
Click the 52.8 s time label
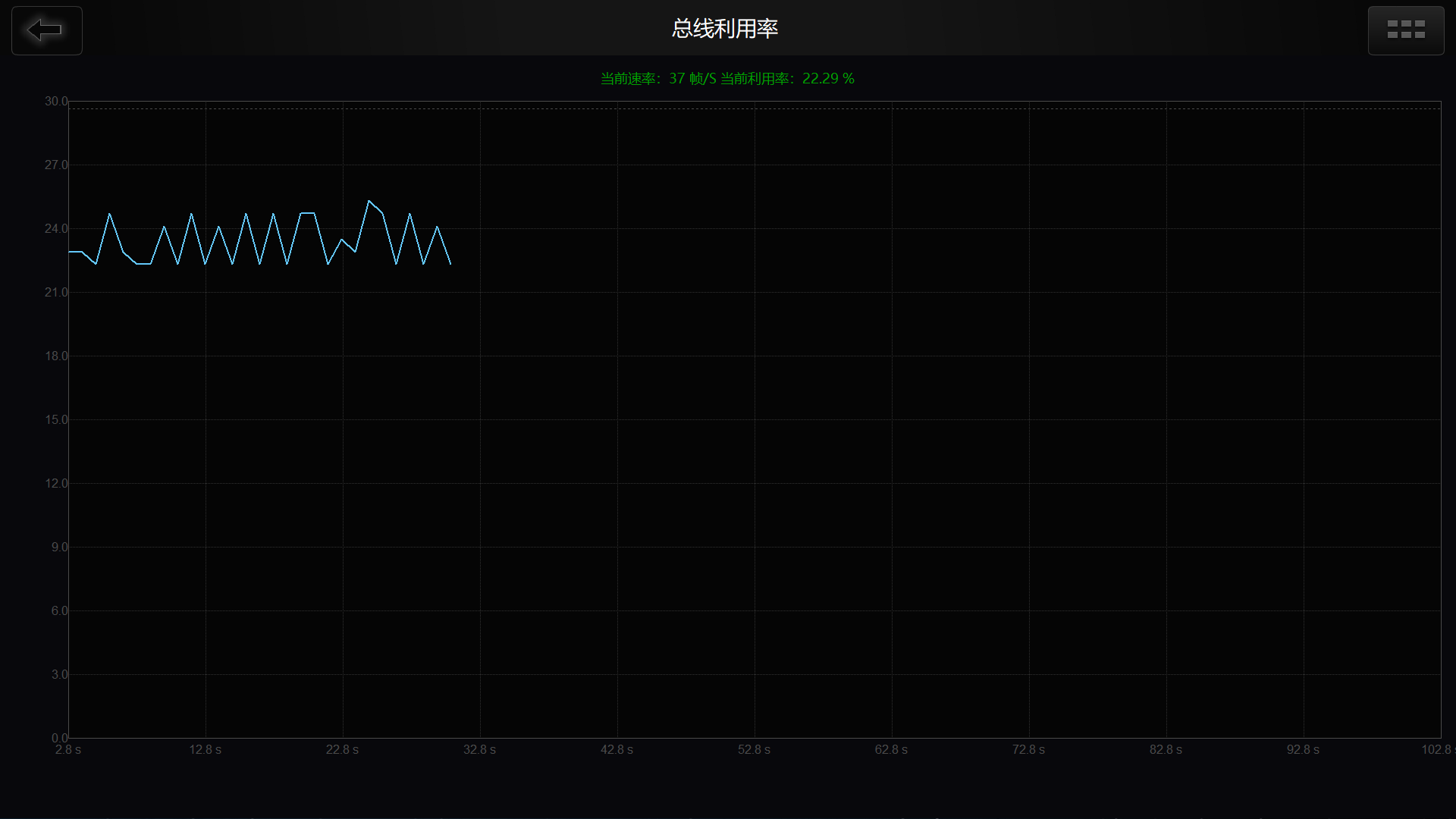click(x=754, y=749)
